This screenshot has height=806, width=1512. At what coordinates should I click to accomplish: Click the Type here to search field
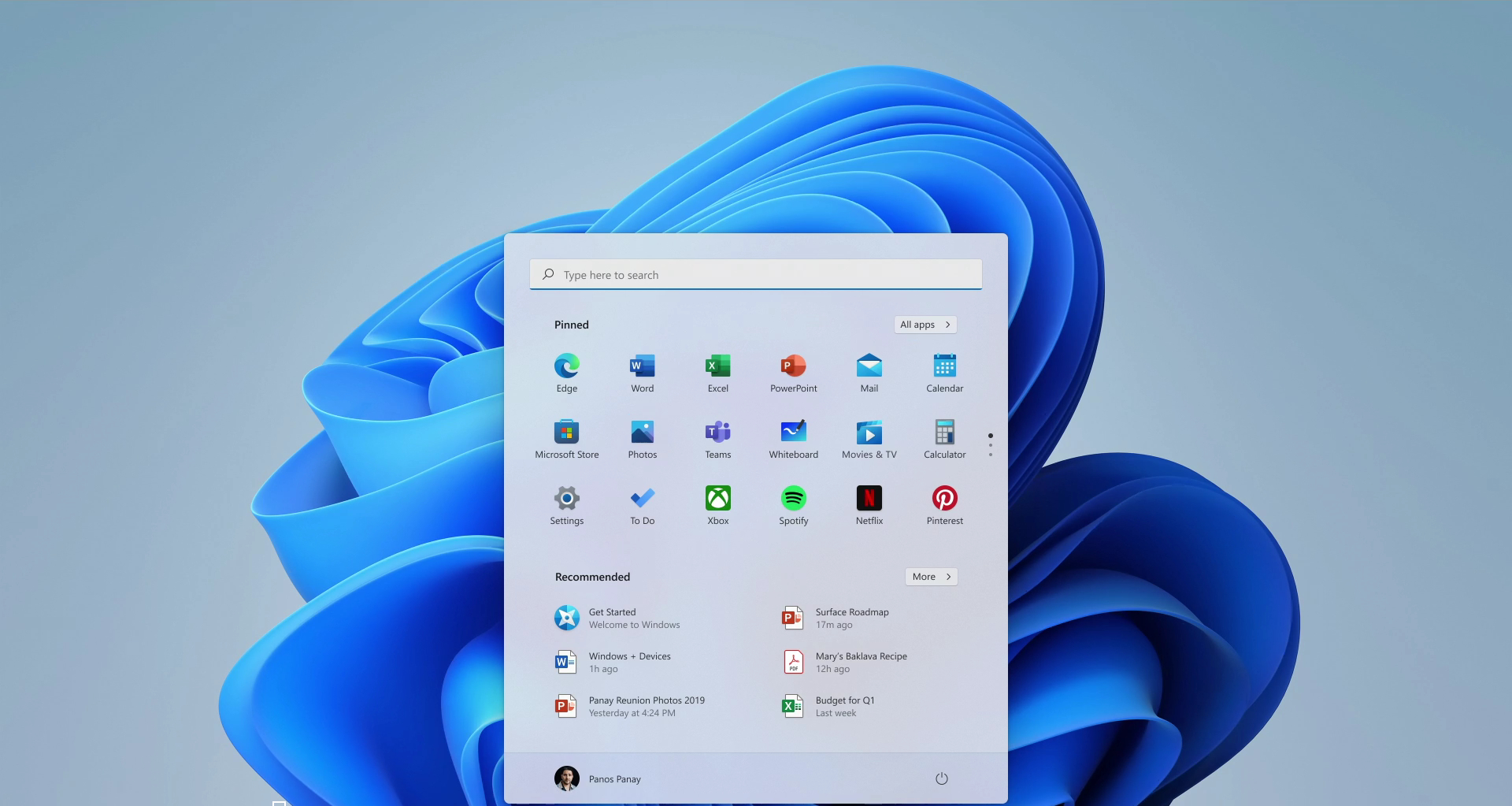[756, 274]
